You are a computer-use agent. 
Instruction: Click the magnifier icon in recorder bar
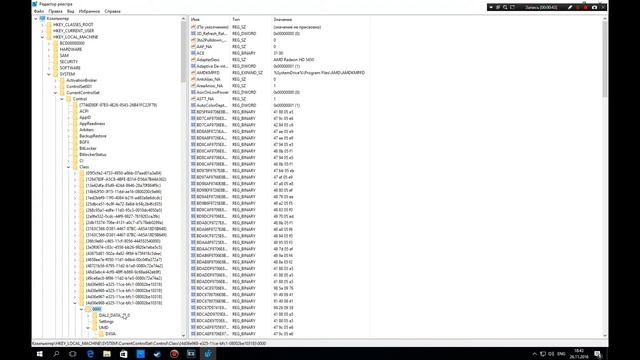(x=505, y=7)
